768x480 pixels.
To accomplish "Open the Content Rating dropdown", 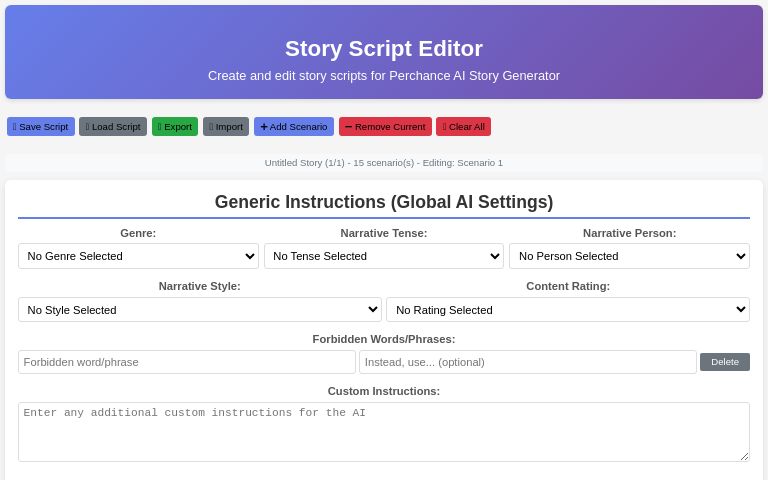I will [x=568, y=310].
